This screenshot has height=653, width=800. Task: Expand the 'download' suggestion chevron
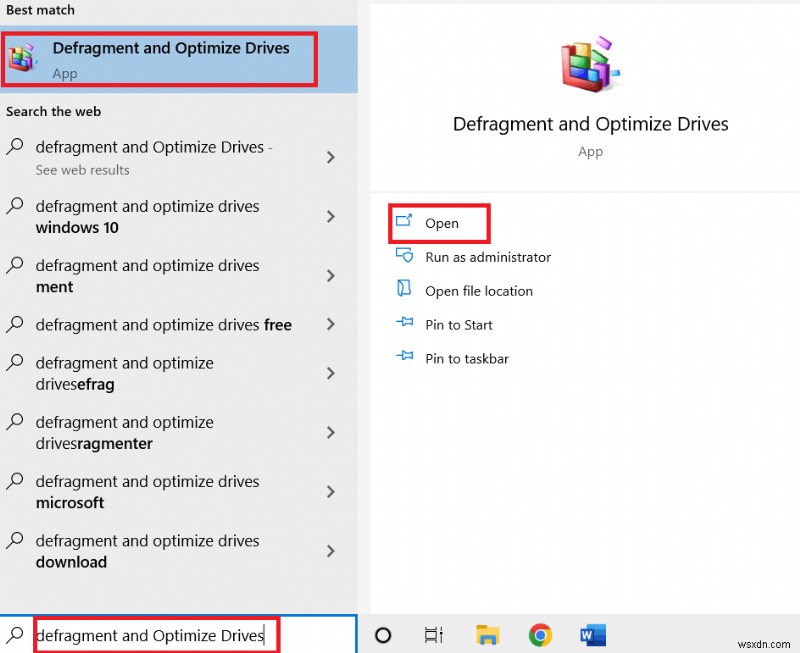(331, 551)
